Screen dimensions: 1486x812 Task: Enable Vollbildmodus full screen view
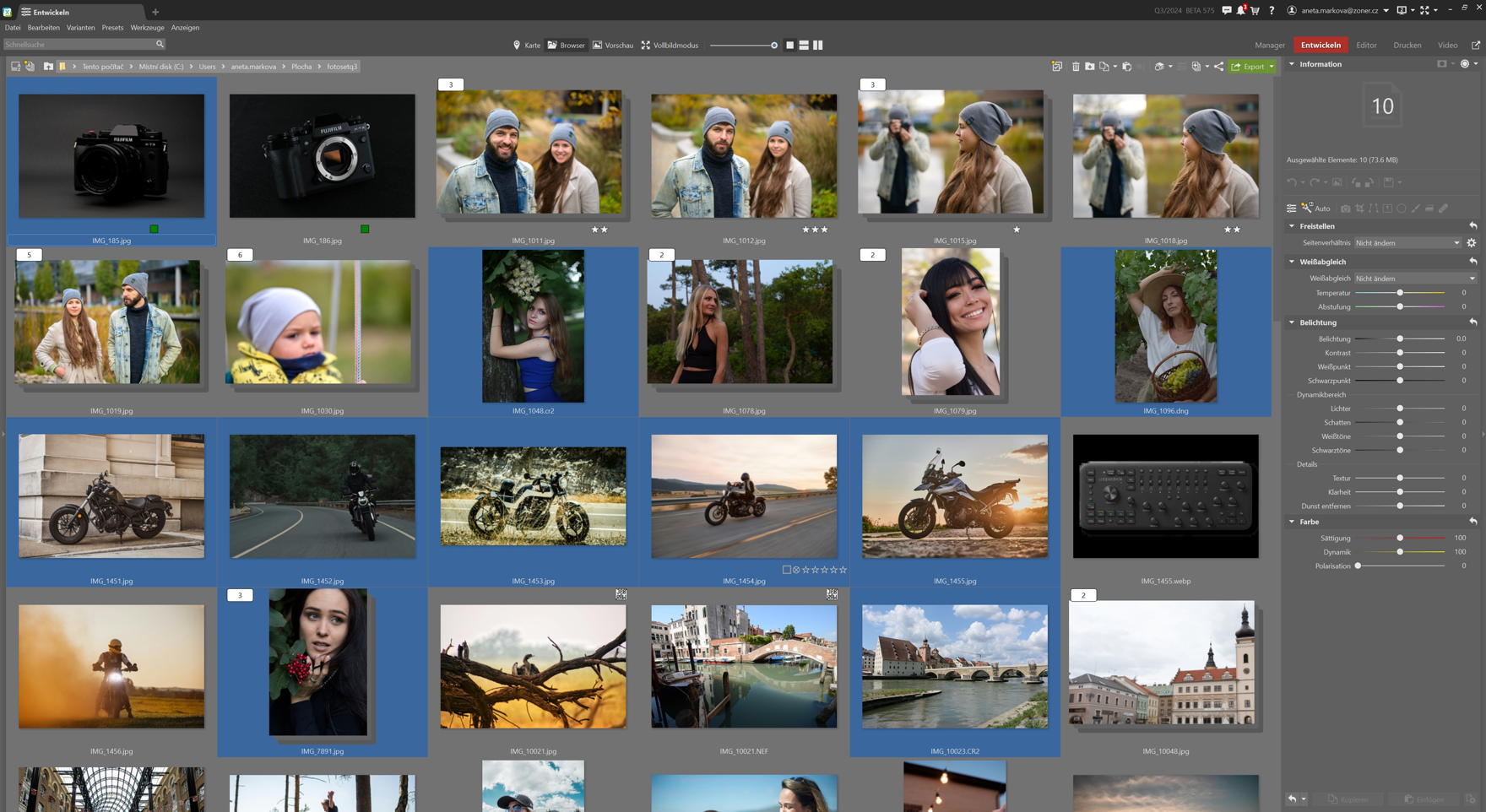(670, 46)
